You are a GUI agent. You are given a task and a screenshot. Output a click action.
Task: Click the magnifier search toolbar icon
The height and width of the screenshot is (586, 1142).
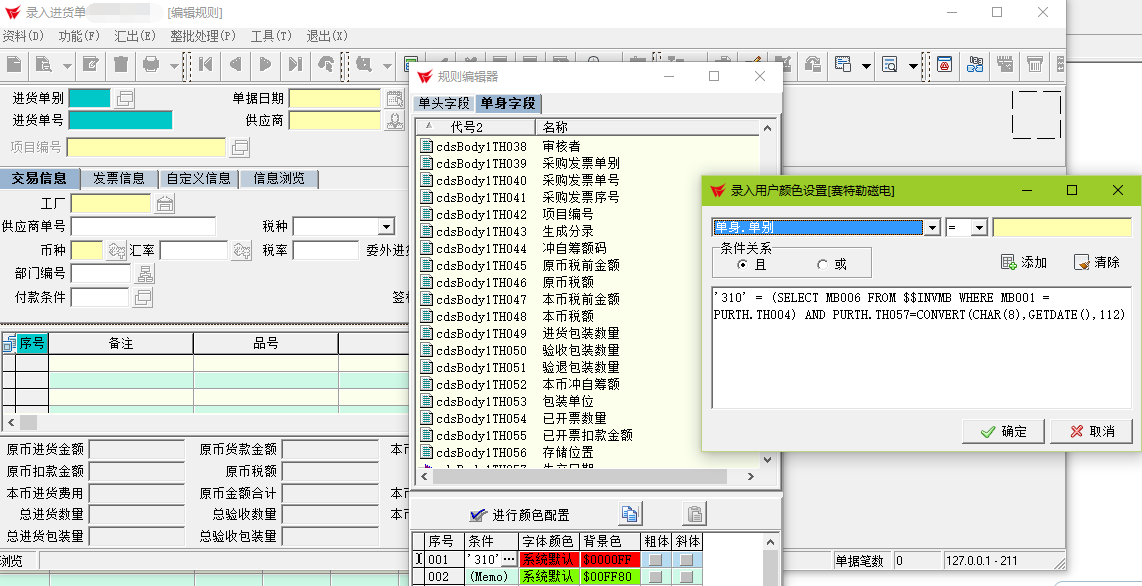tap(363, 65)
